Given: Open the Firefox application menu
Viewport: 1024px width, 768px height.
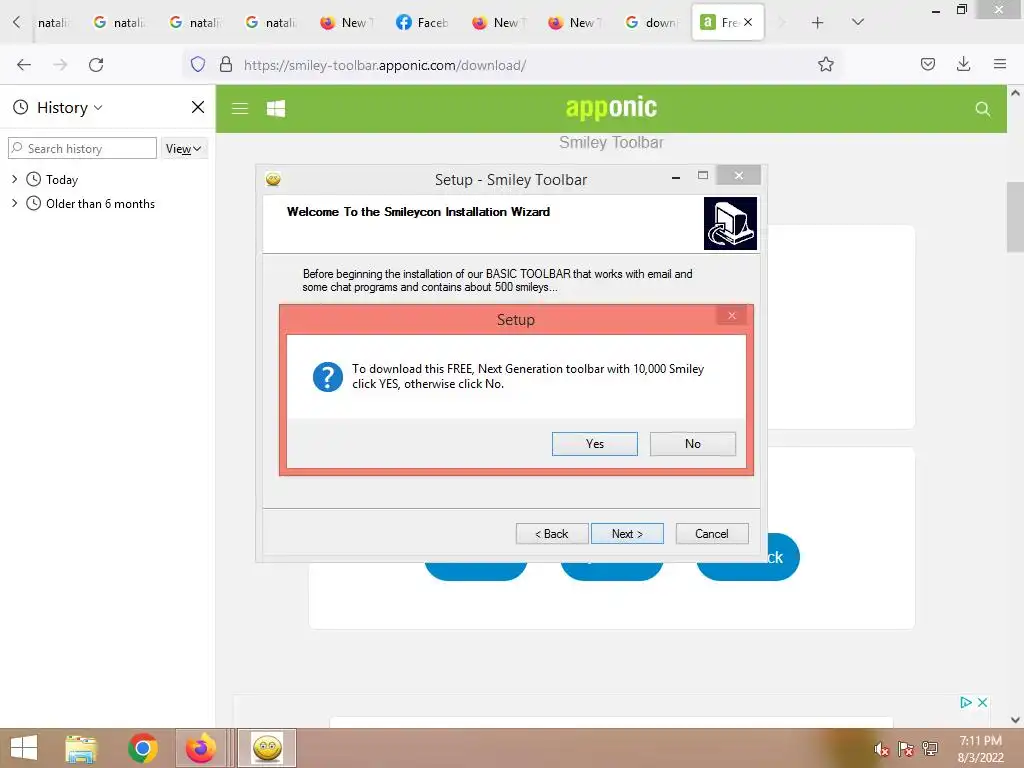Looking at the screenshot, I should 999,64.
